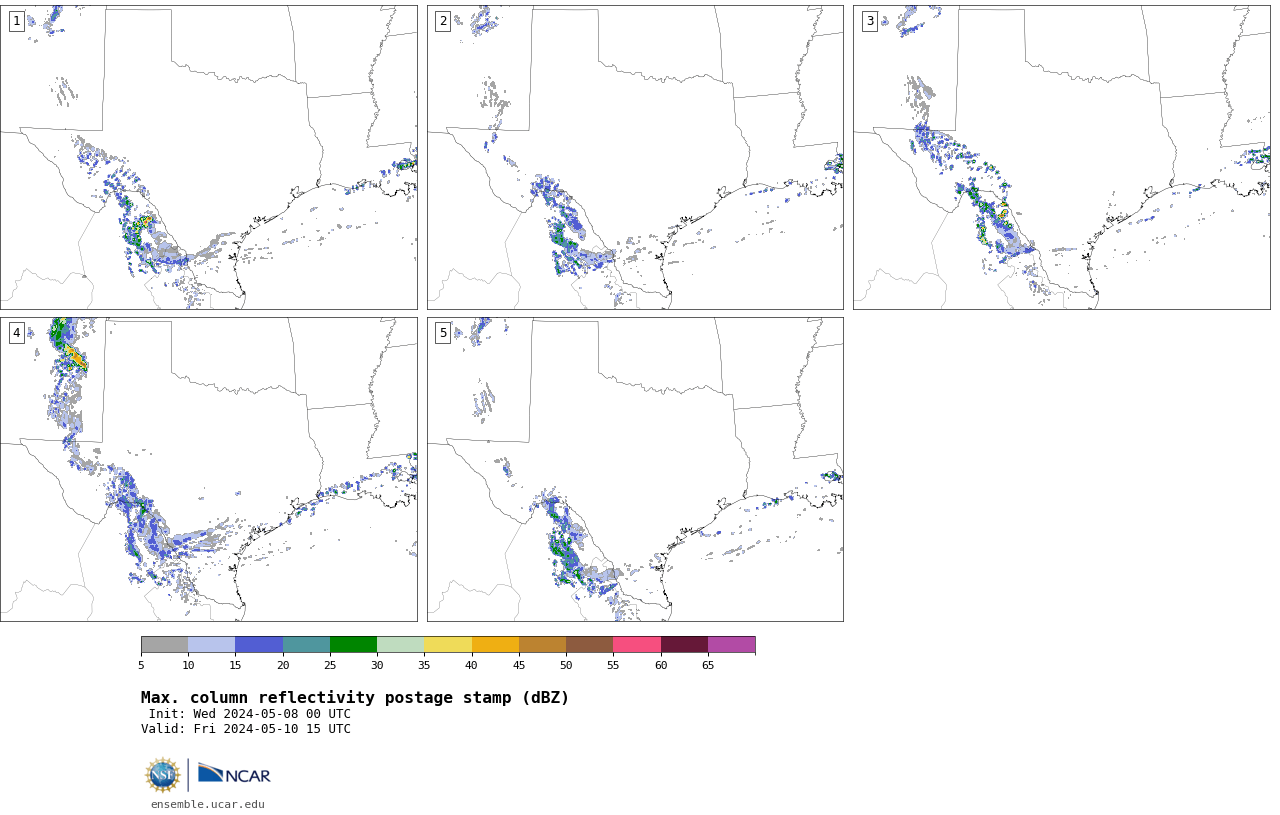Open ensemble member 5 postage stamp map
Screen dimensions: 1280x815
pyautogui.click(x=635, y=469)
